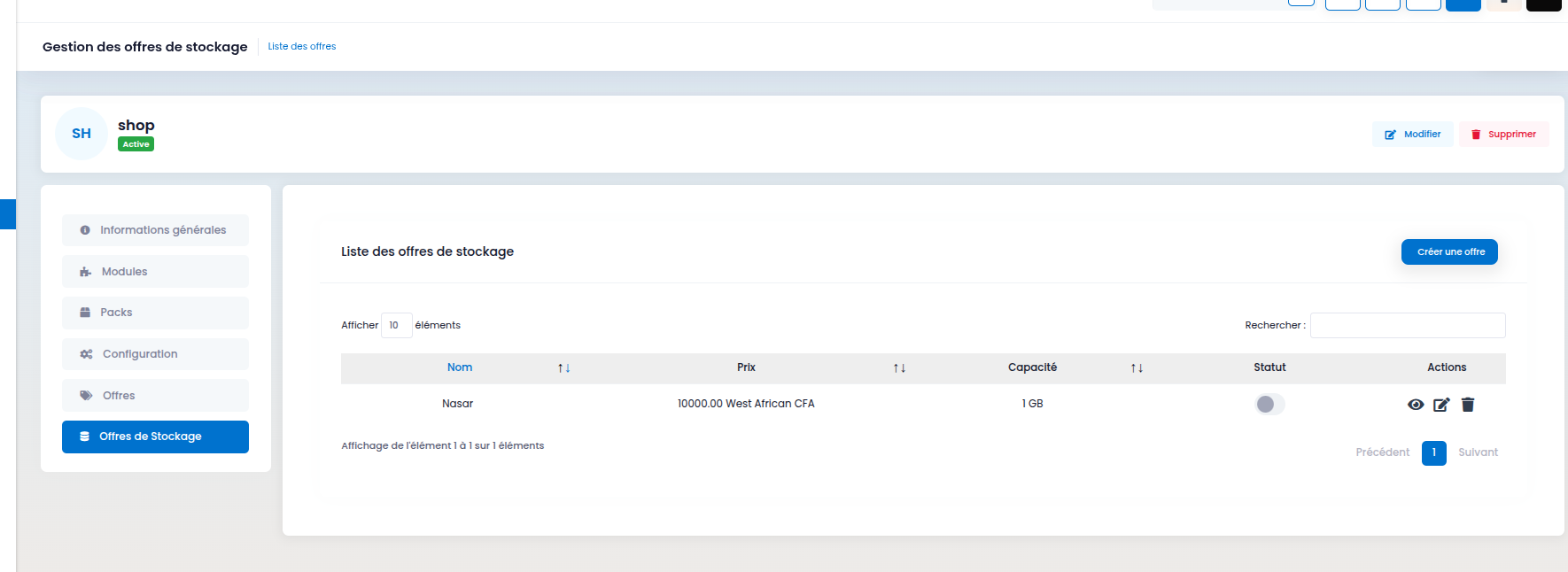Click the Supprimer shop button
The image size is (1568, 572).
[x=1504, y=135]
